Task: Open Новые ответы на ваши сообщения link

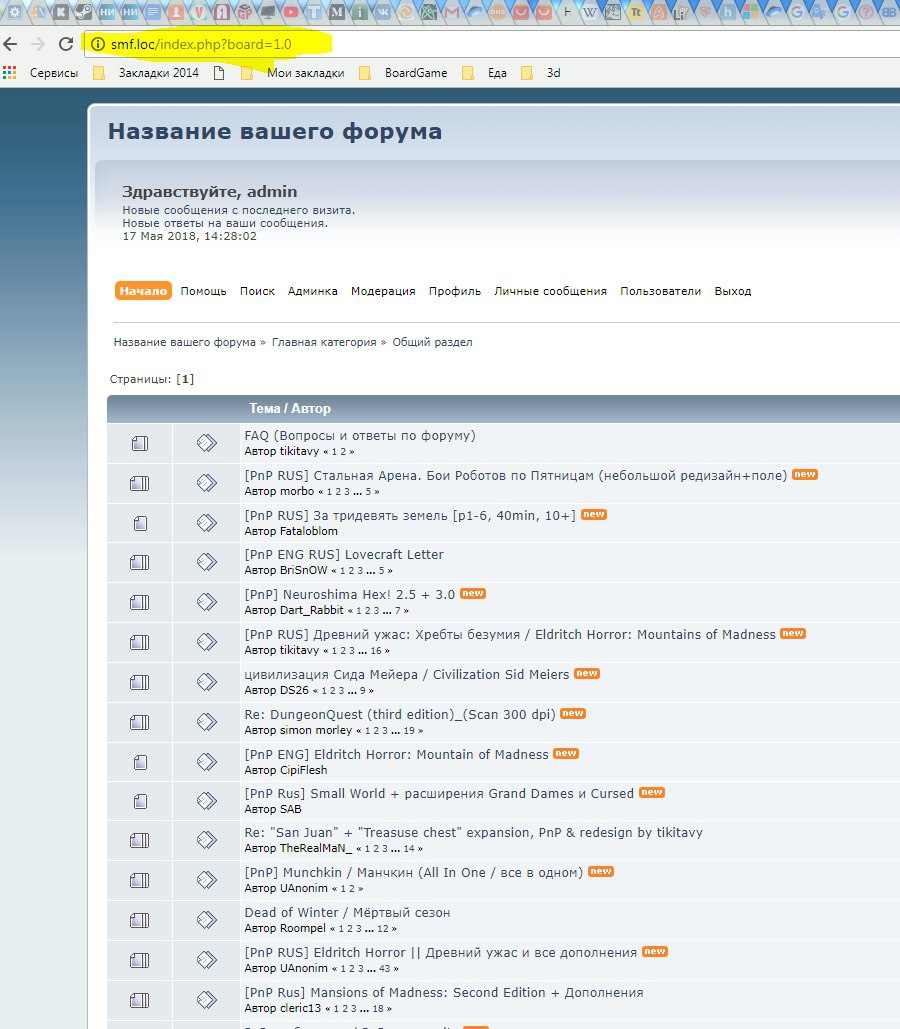Action: coord(225,223)
